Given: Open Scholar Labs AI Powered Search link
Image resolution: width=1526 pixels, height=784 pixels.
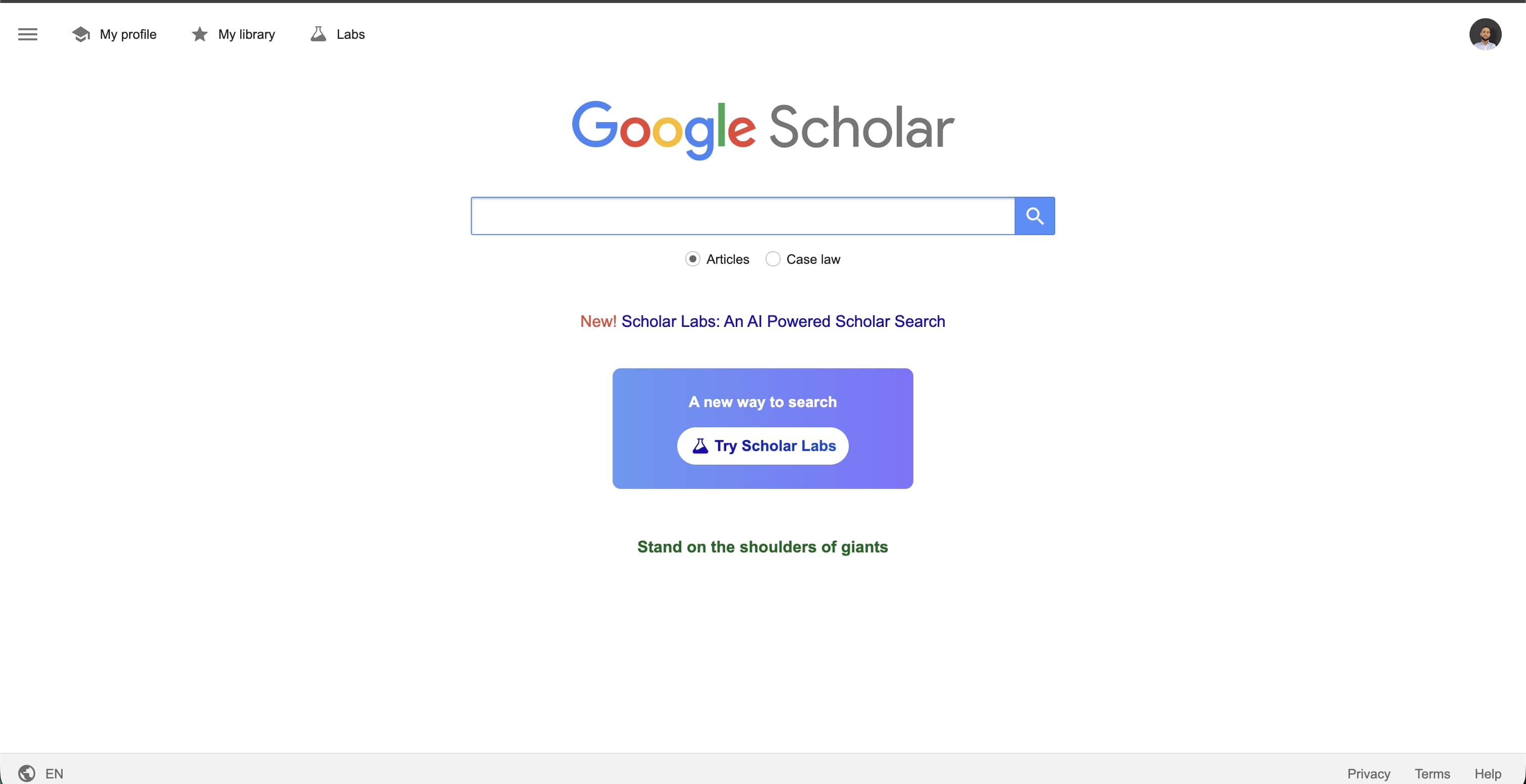Looking at the screenshot, I should (783, 321).
